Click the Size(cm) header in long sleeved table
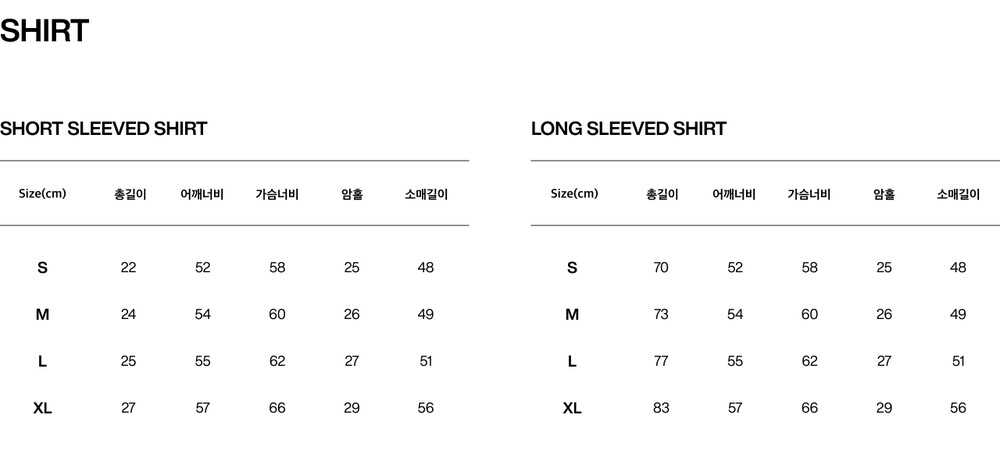 coord(574,193)
